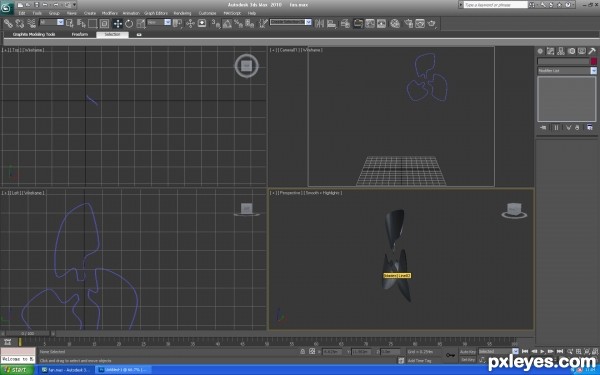The height and width of the screenshot is (375, 600).
Task: Click the Set Key button
Action: click(x=467, y=360)
